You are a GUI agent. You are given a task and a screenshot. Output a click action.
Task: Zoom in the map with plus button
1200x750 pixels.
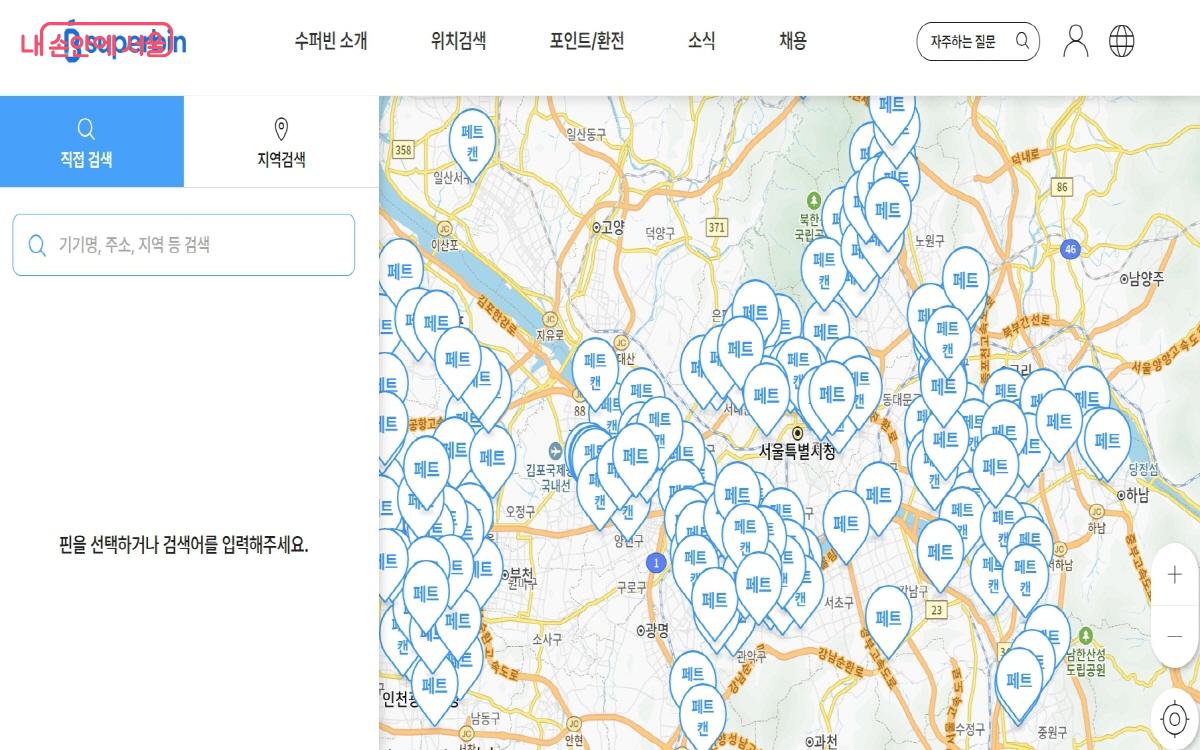click(1174, 574)
